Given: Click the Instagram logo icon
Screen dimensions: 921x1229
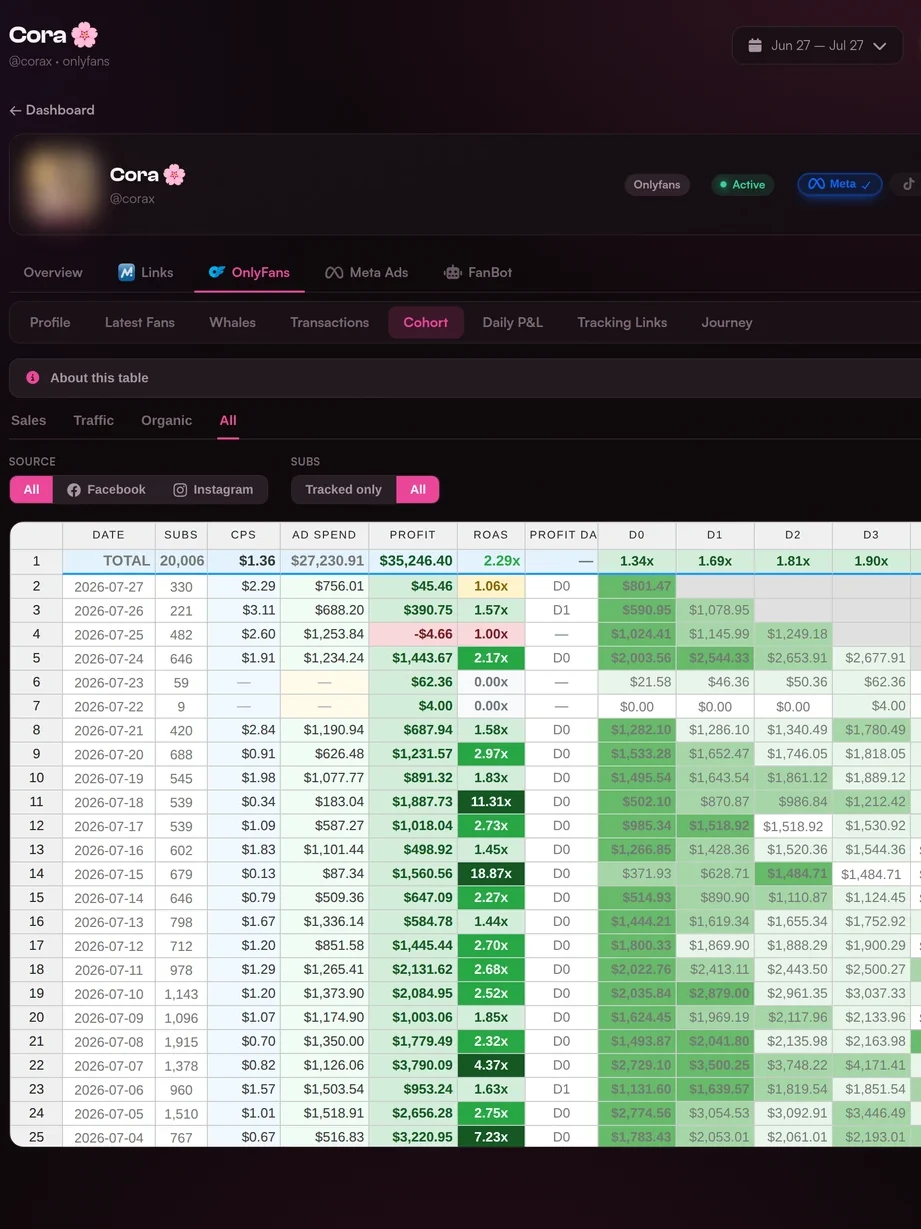Looking at the screenshot, I should click(x=180, y=490).
